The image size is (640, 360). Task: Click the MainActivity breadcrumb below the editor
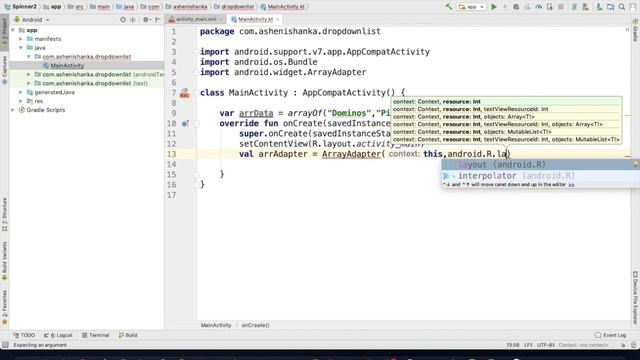[x=216, y=325]
